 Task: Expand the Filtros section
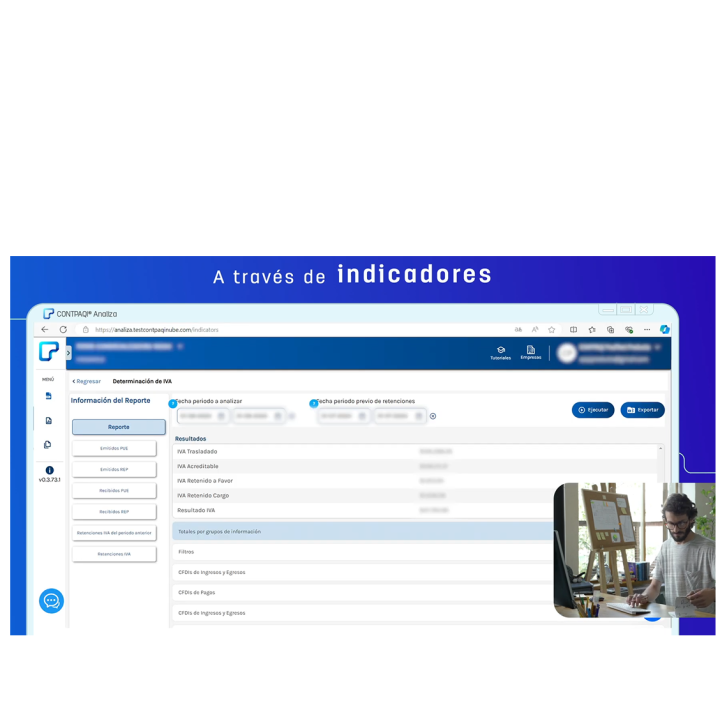click(x=363, y=552)
